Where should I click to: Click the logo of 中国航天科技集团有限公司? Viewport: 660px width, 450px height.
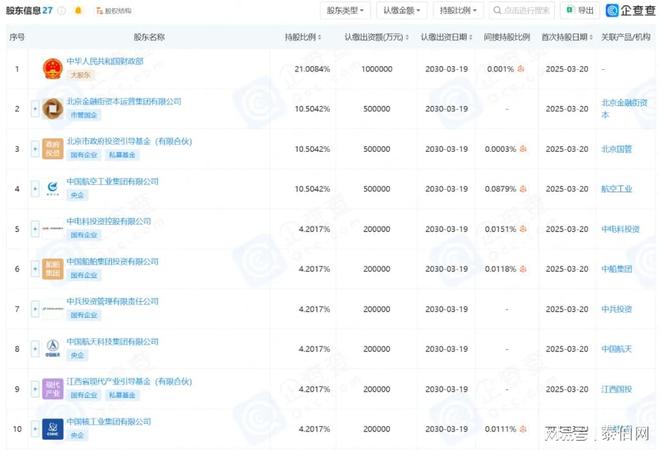[x=53, y=349]
